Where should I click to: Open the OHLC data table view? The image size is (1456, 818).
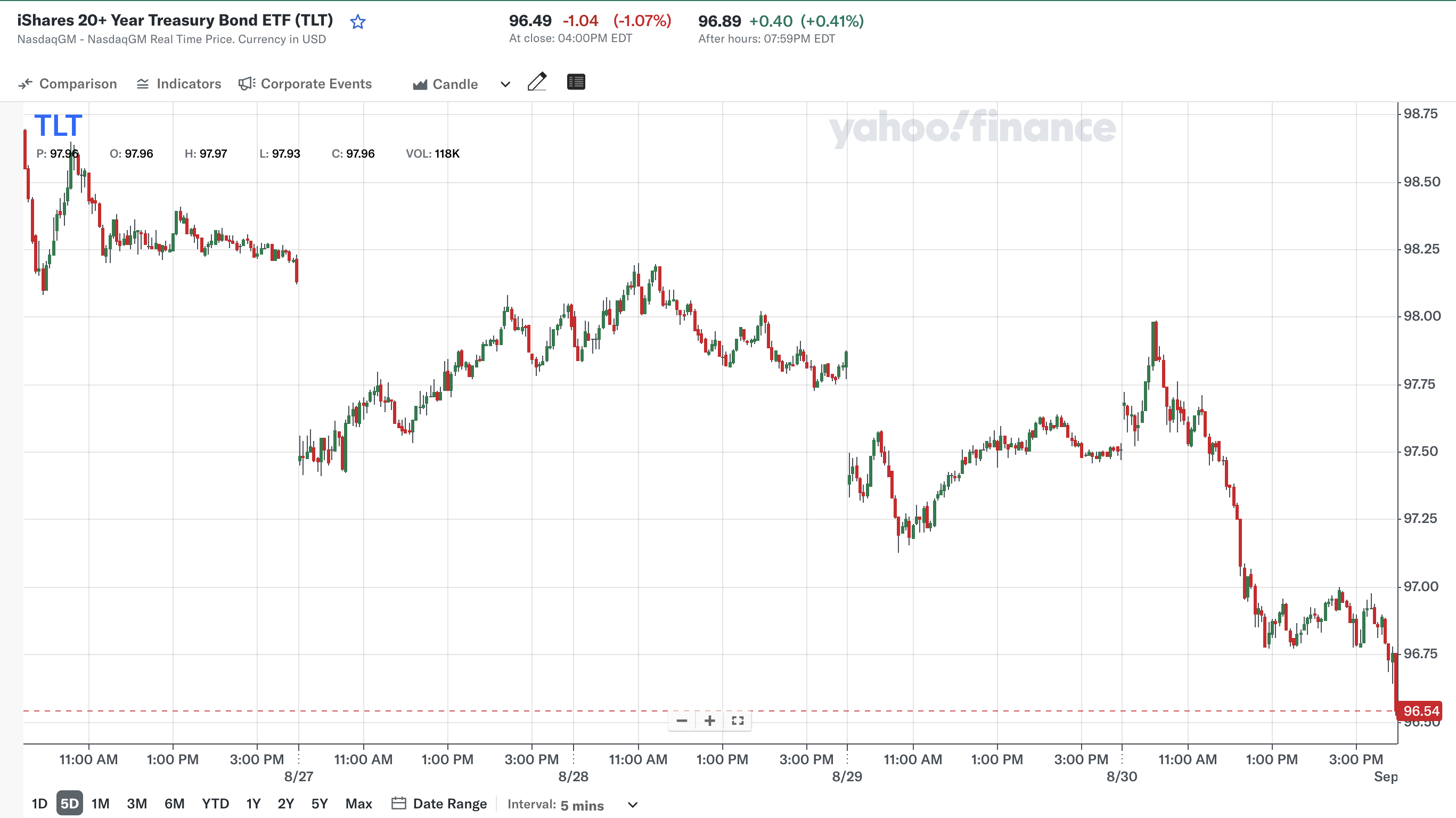click(576, 82)
